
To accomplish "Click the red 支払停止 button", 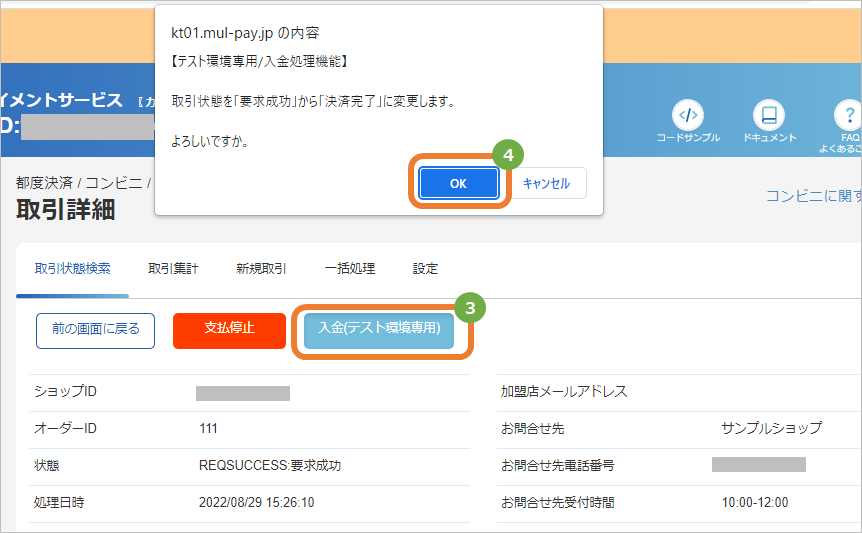I will point(229,331).
